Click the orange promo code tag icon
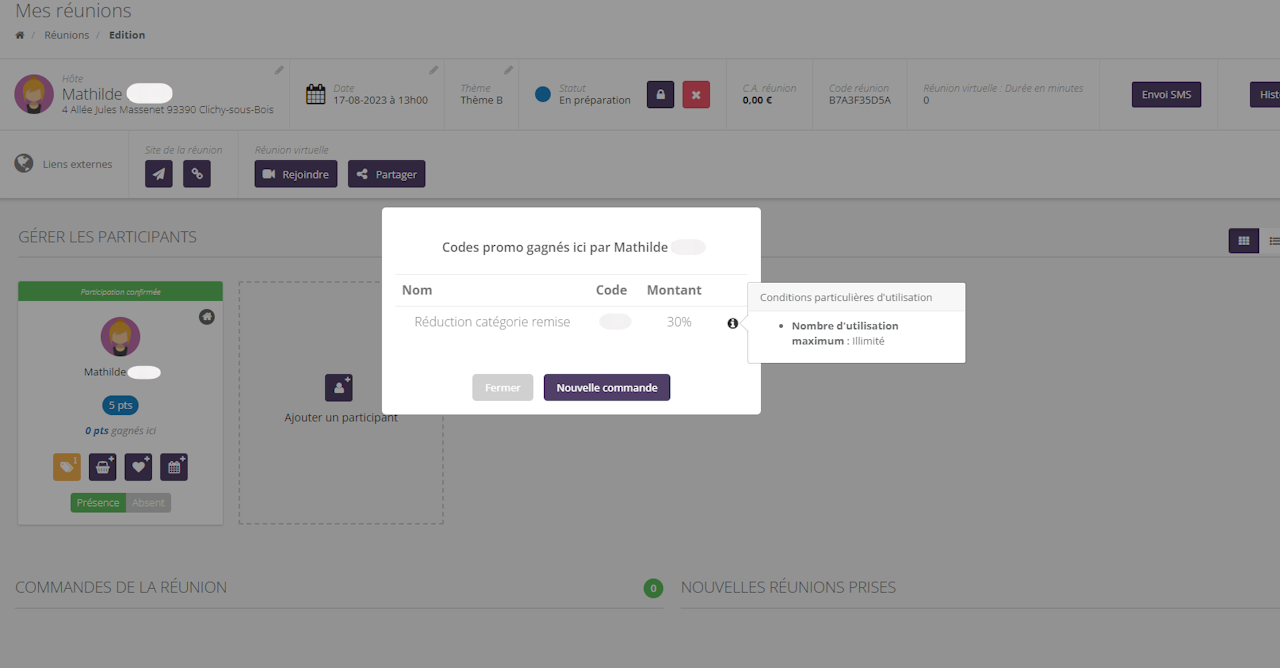This screenshot has width=1280, height=668. [x=67, y=467]
